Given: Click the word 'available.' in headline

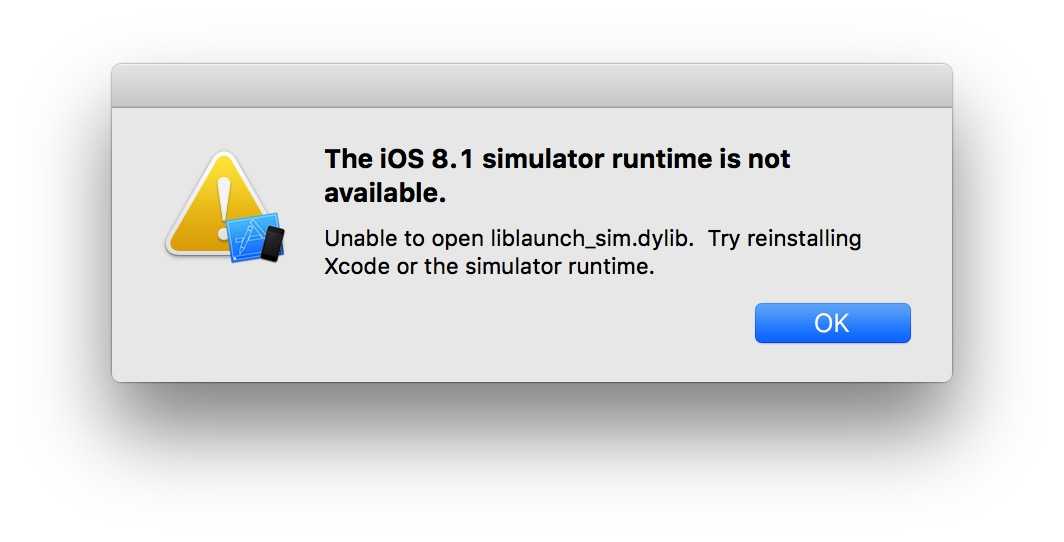Looking at the screenshot, I should tap(385, 193).
